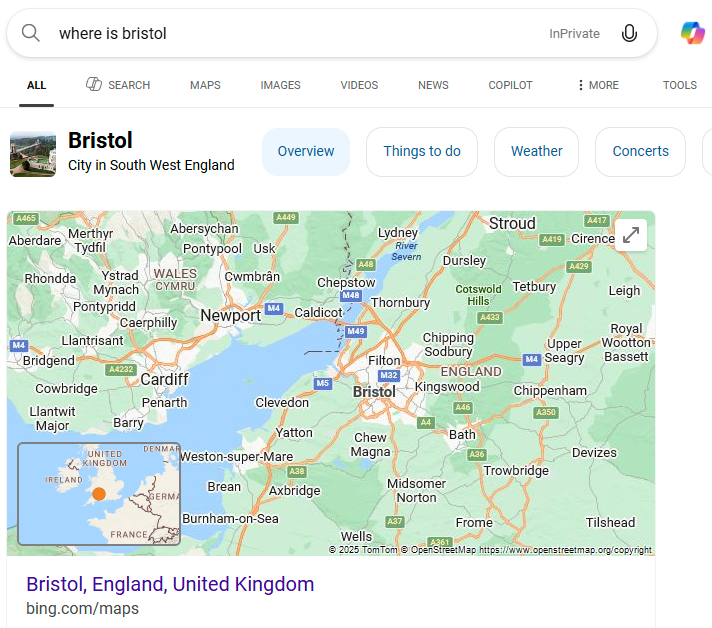Image resolution: width=712 pixels, height=628 pixels.
Task: Open Bristol thumbnail photo
Action: click(x=33, y=154)
